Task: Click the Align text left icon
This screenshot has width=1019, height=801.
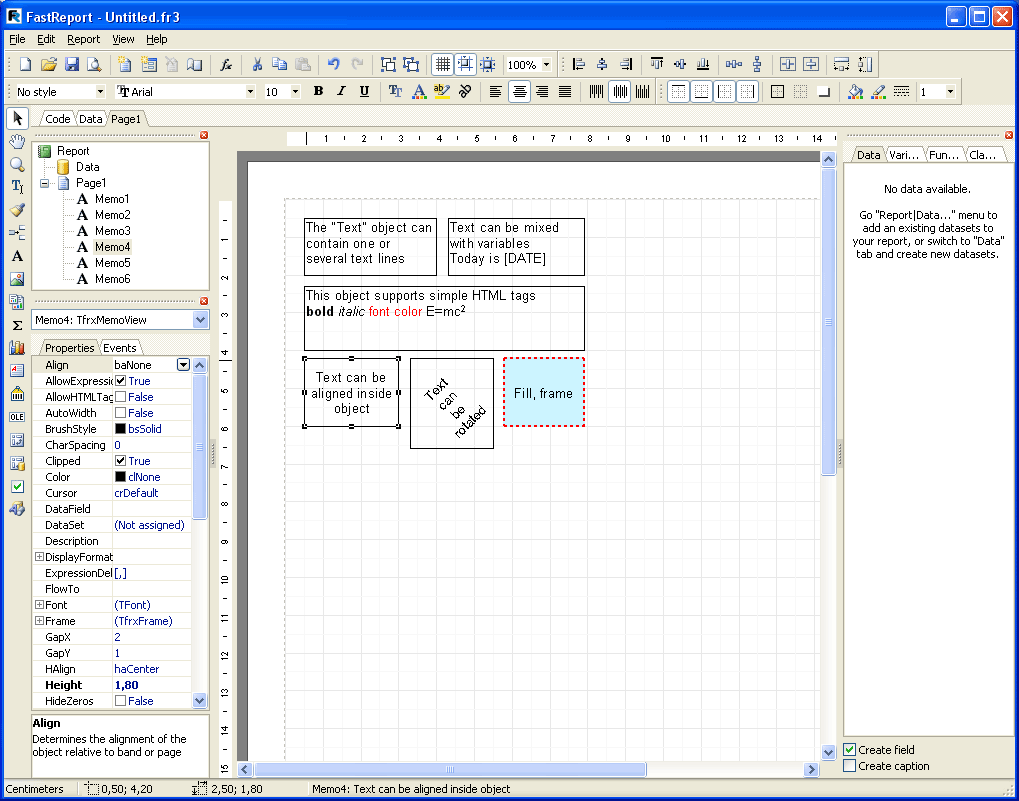Action: coord(496,92)
